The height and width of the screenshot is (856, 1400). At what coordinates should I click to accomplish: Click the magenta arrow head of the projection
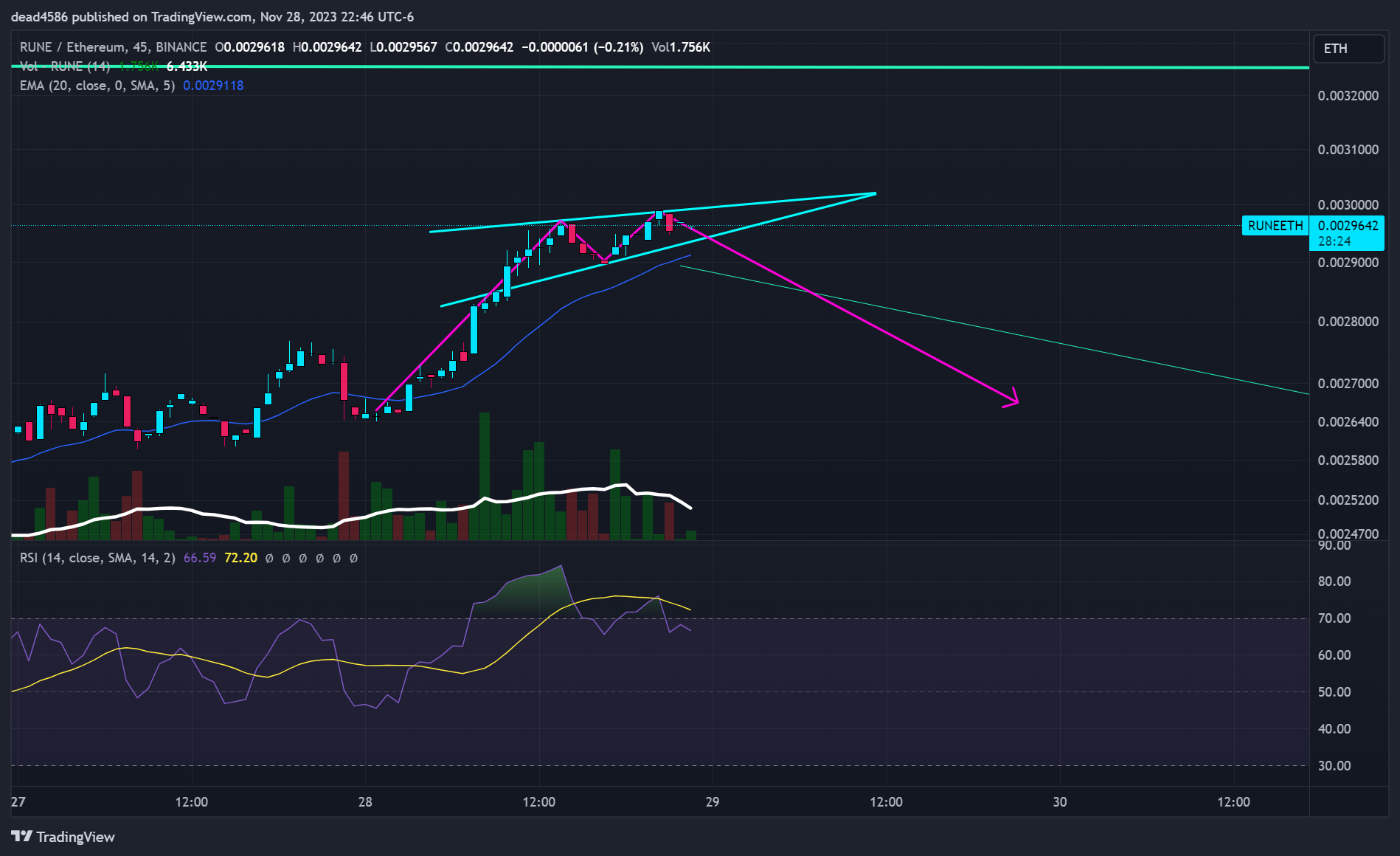1012,398
